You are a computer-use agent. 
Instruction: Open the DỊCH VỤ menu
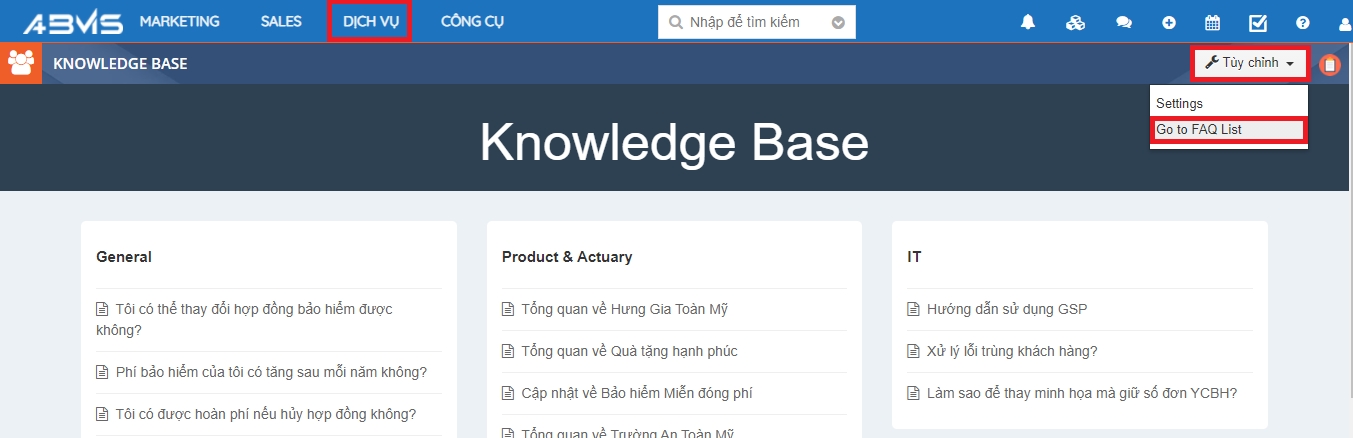point(370,22)
